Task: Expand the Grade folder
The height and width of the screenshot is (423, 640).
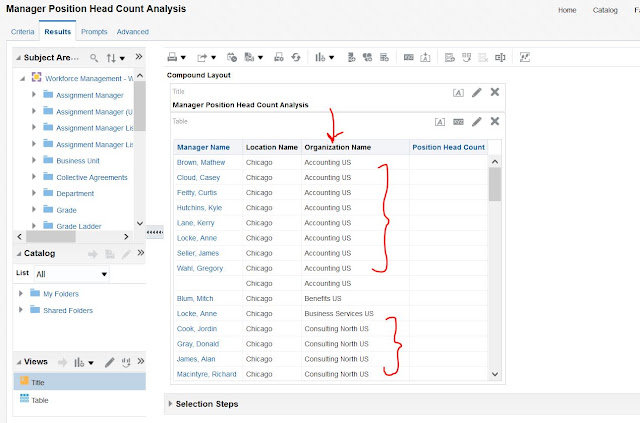Action: [x=34, y=209]
